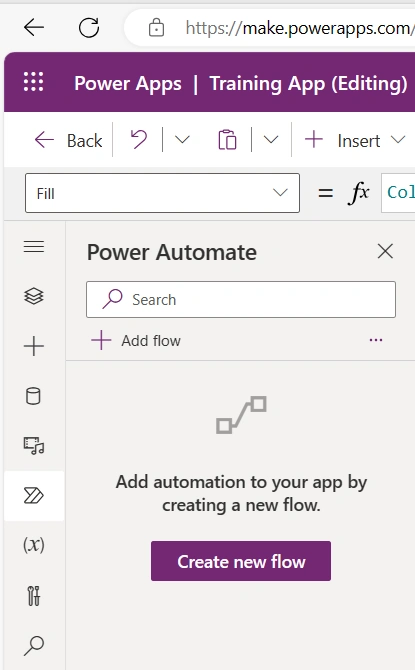Open the Insert menu
This screenshot has width=415, height=670.
tap(355, 140)
